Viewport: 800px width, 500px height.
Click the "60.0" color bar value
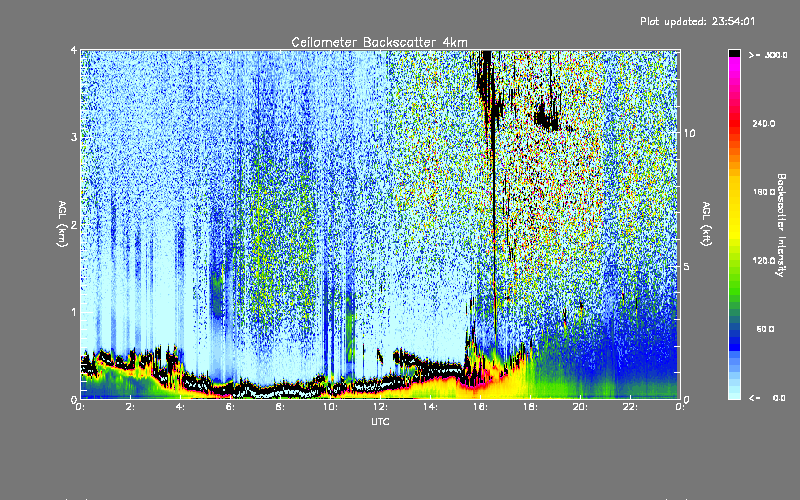765,329
